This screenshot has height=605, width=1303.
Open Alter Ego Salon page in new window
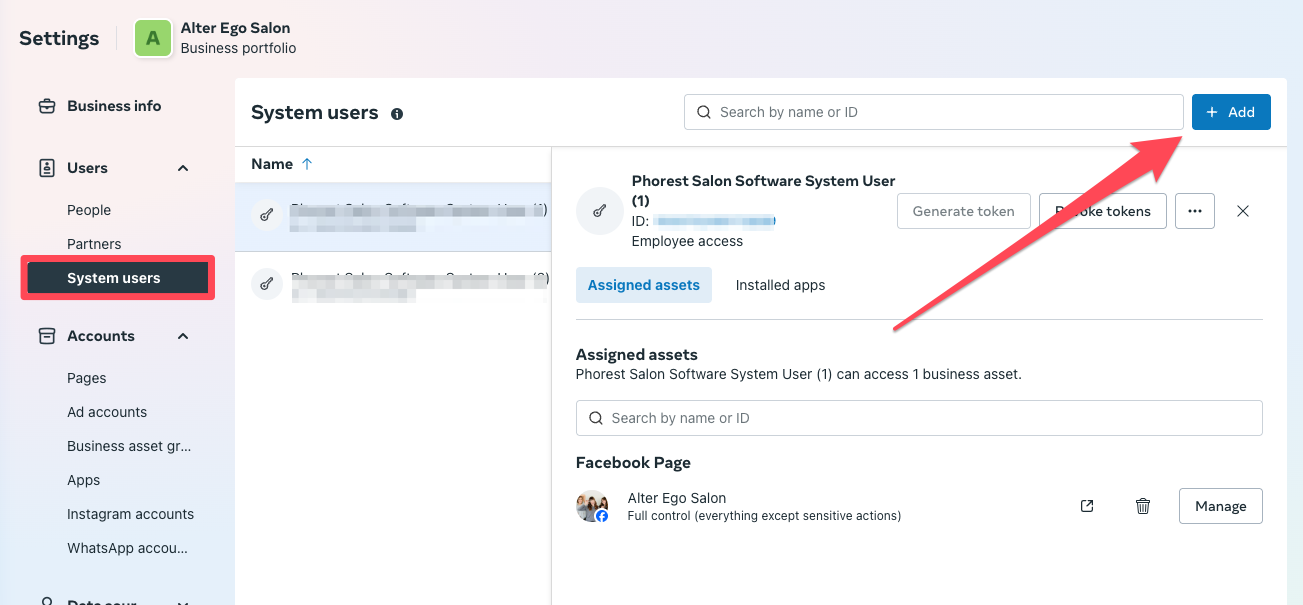point(1087,506)
